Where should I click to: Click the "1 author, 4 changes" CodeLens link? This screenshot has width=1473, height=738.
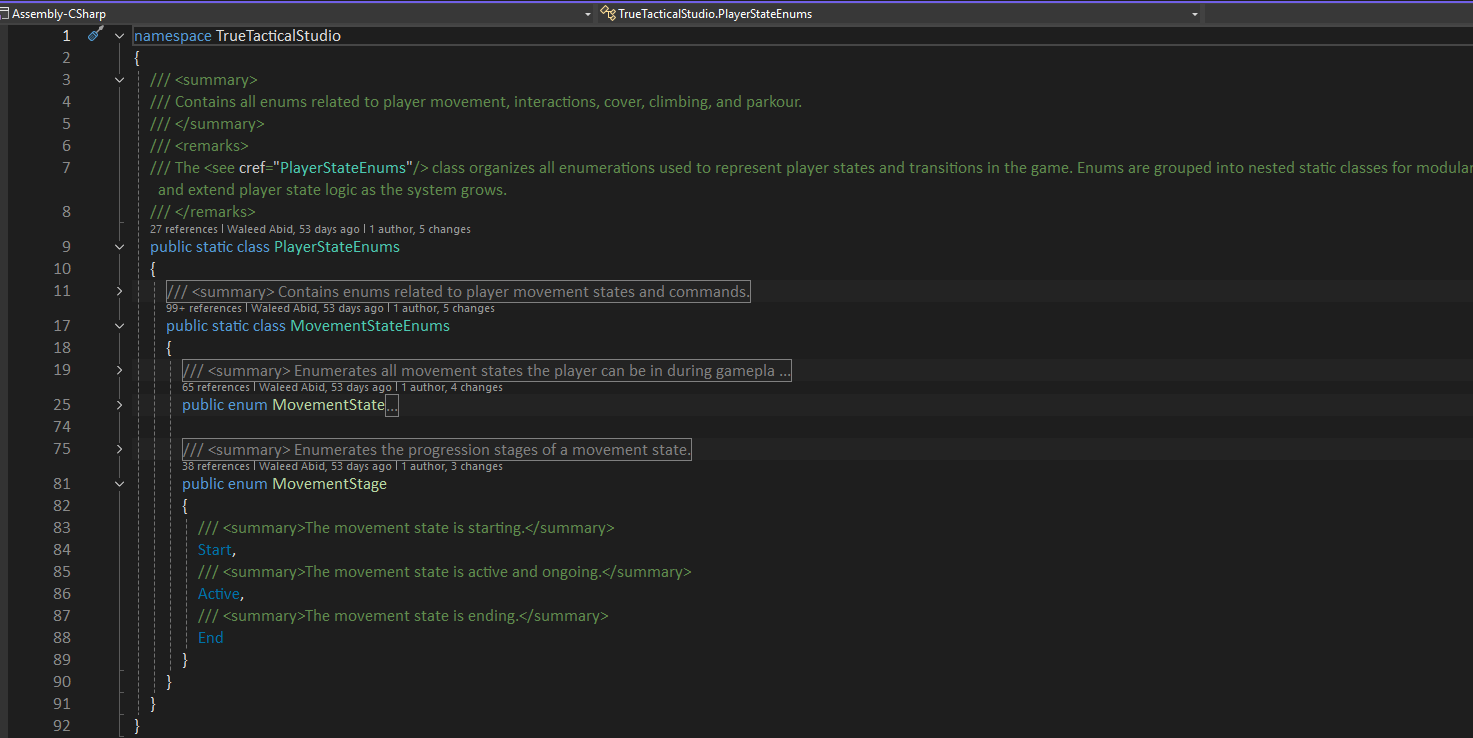tap(452, 387)
